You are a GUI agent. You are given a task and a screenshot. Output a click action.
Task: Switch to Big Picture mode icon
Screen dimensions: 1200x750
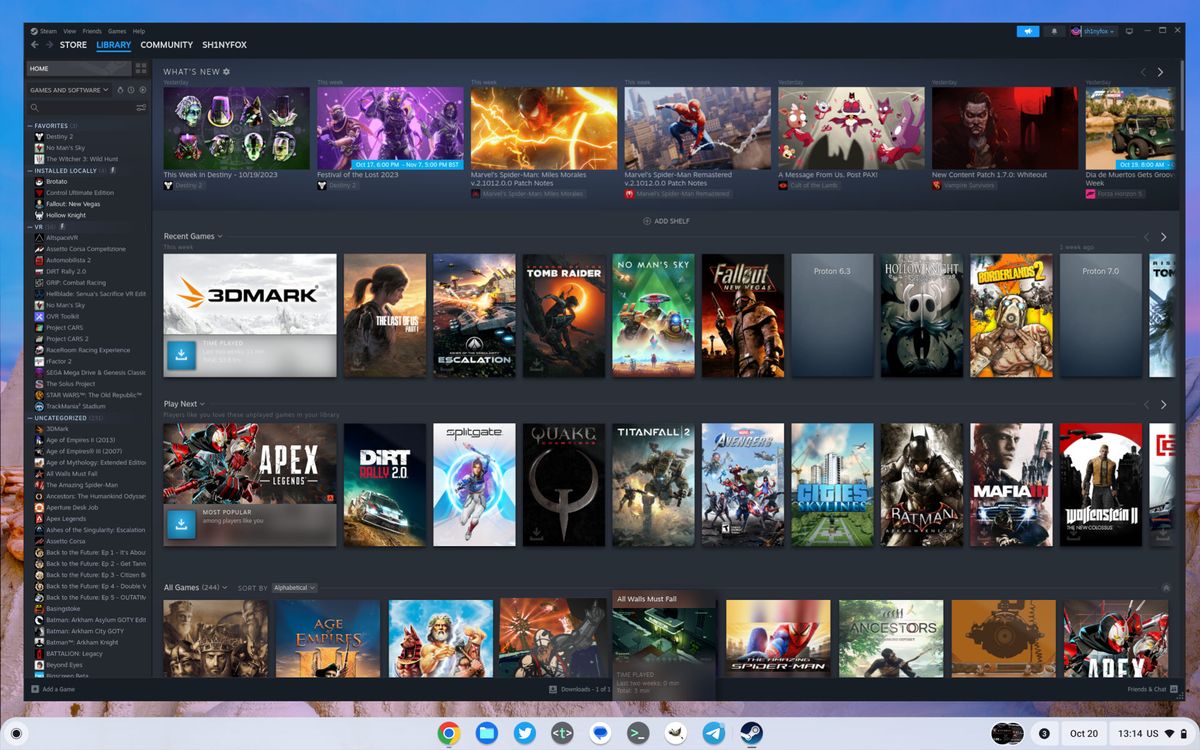coord(1129,31)
